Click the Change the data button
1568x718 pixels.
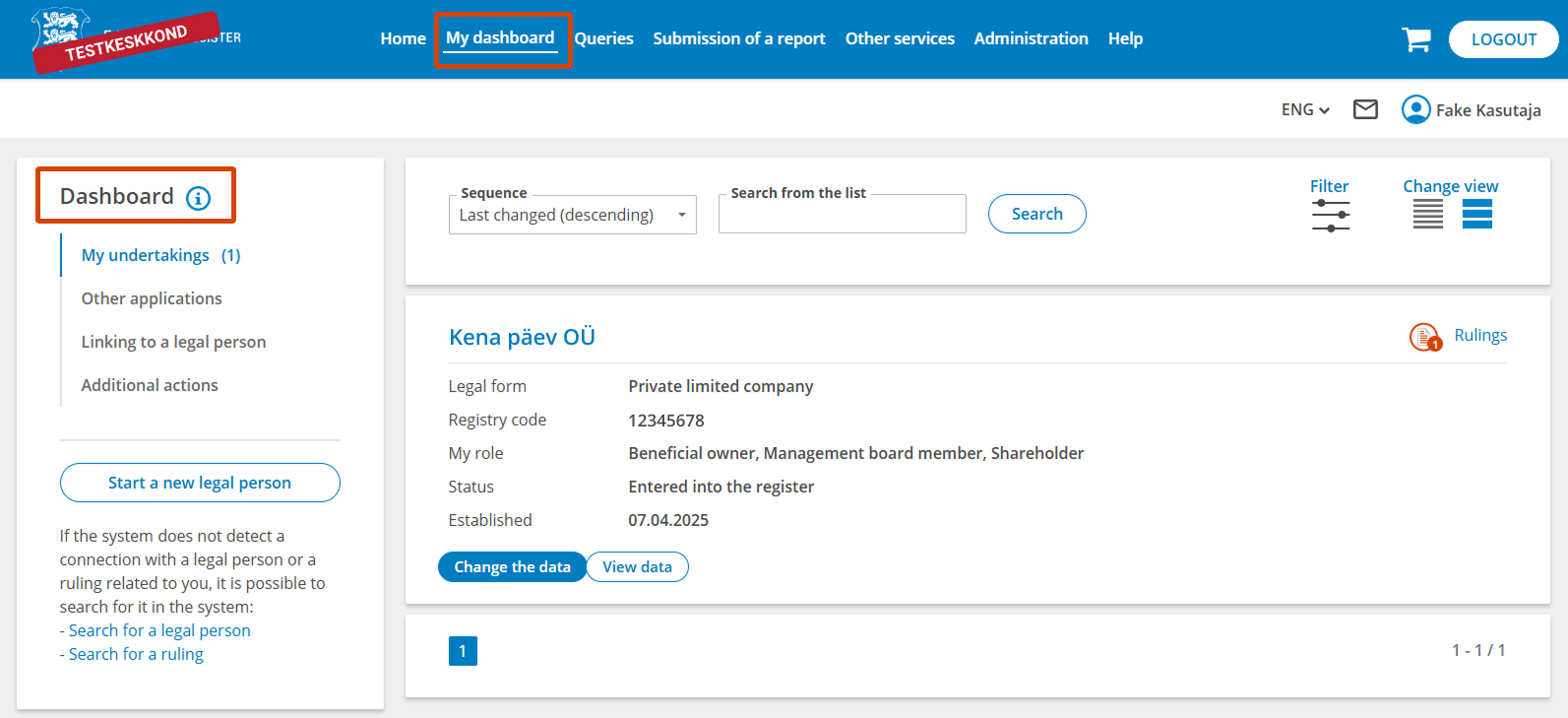click(512, 567)
